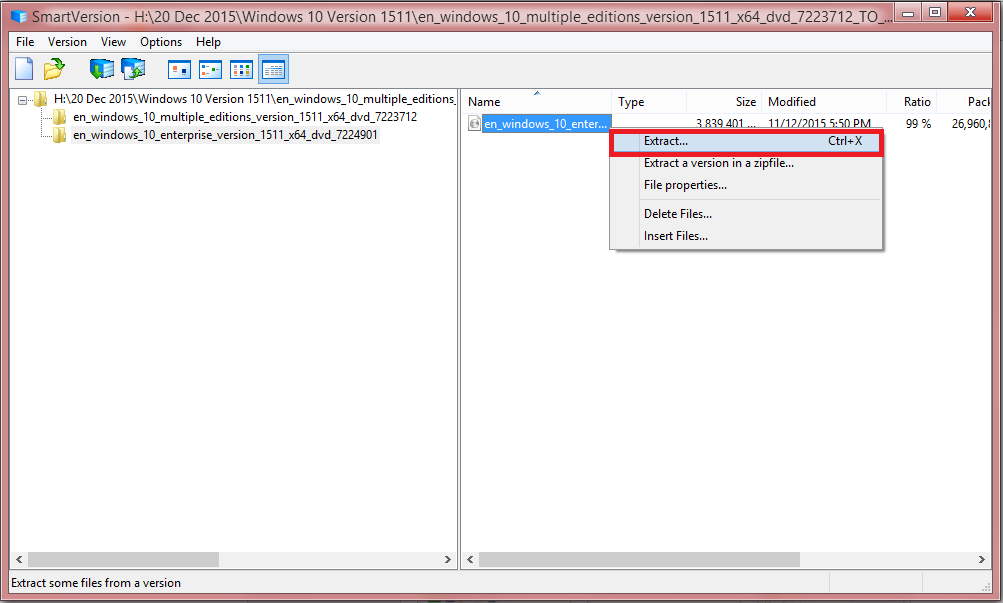The width and height of the screenshot is (1003, 603).
Task: Select en_windows_10_enterprise_version_1511_x64_dvd_7224901 tree item
Action: 225,135
